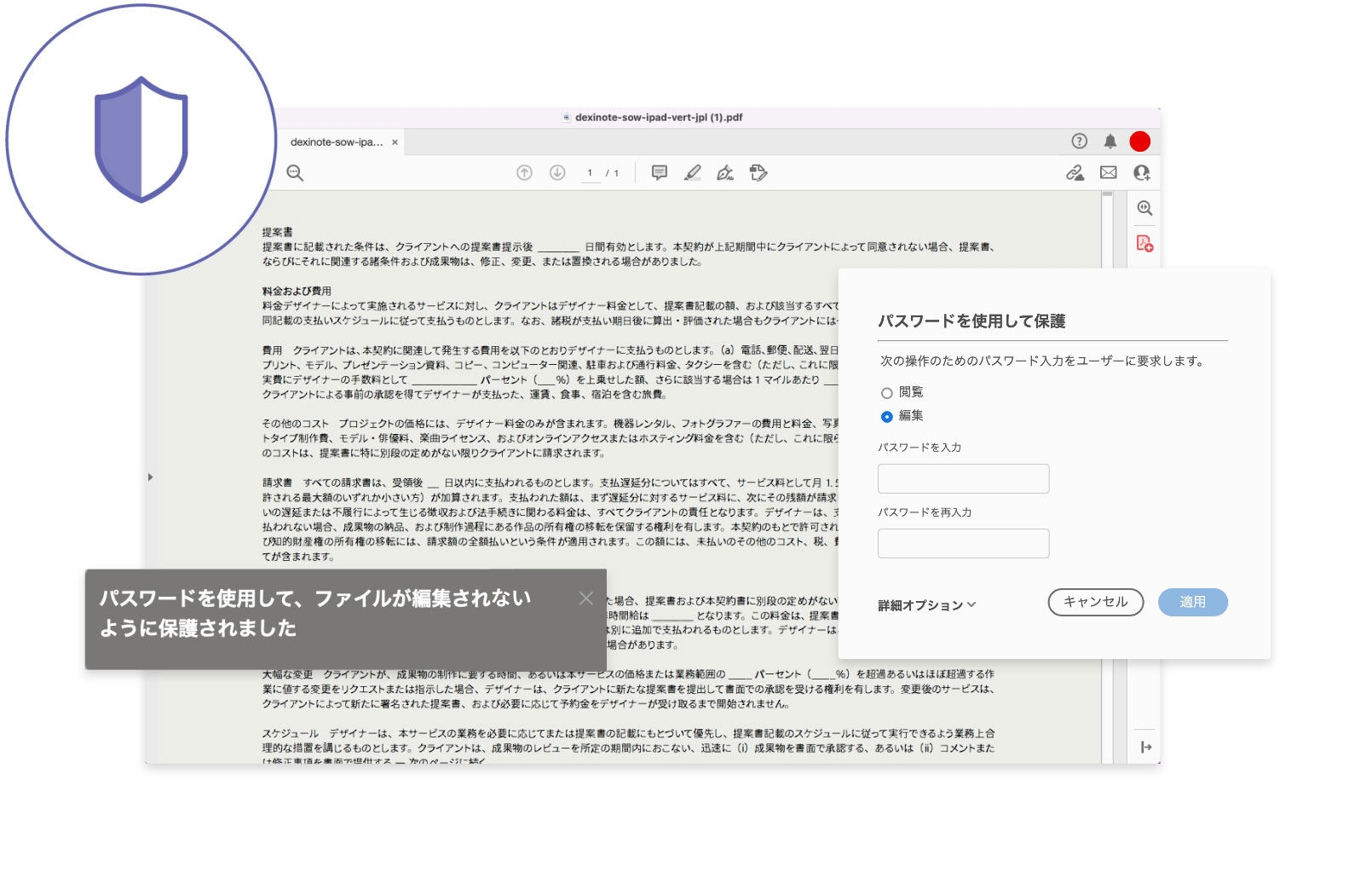
Task: Click the stamp tool icon
Action: point(758,173)
